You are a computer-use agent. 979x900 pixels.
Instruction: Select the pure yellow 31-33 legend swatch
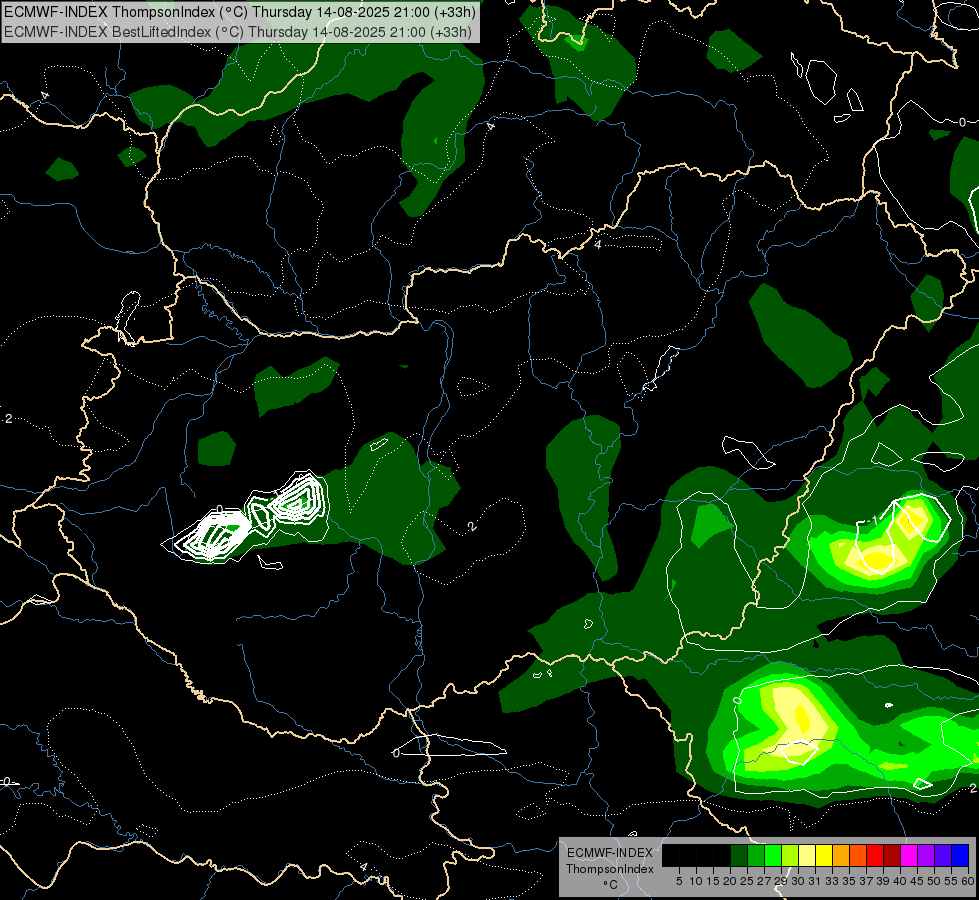pos(824,855)
